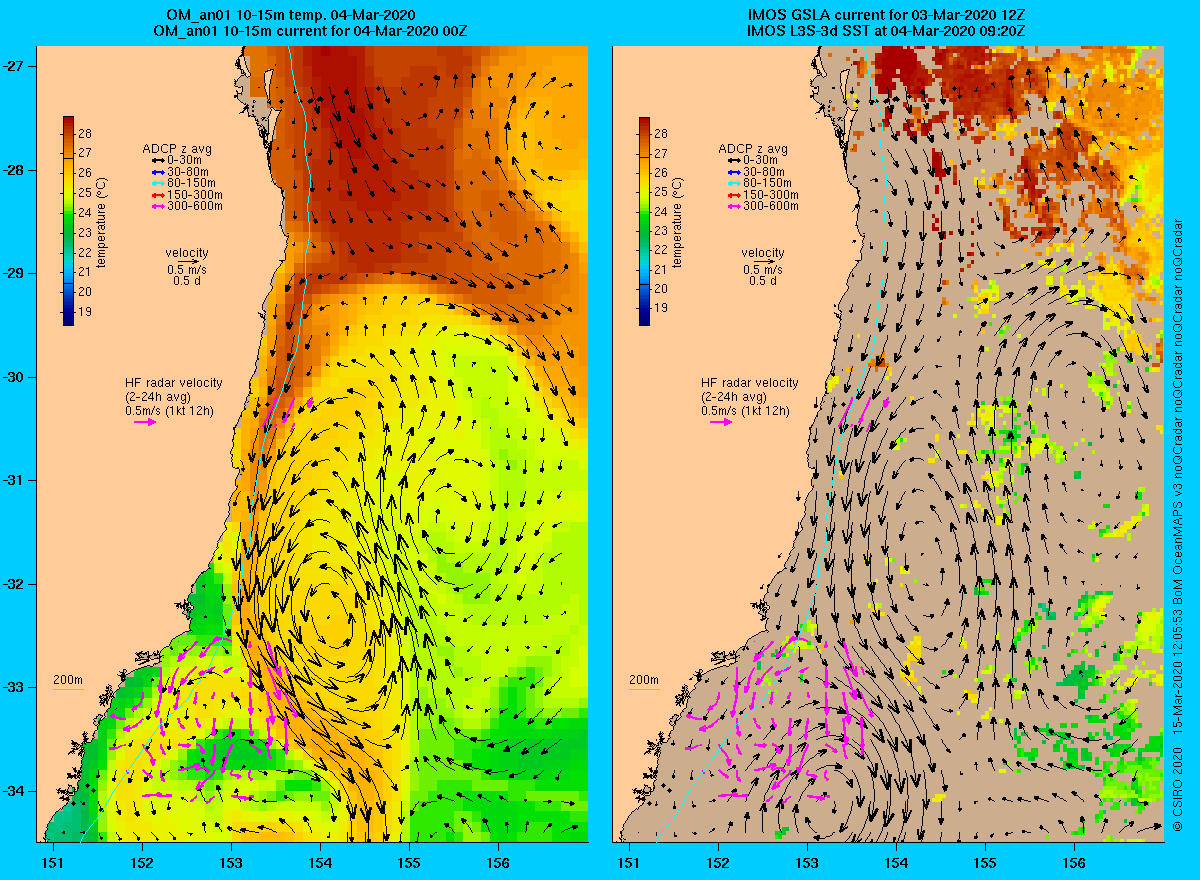Click the 'velocity' scale label in the left map
Viewport: 1200px width, 880px height.
(x=187, y=252)
